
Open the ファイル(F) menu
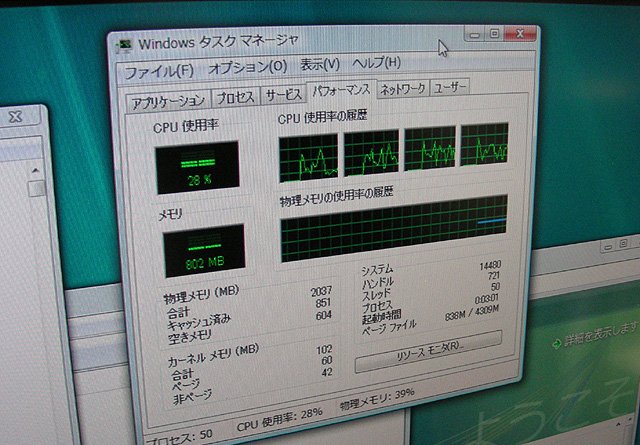[x=158, y=72]
